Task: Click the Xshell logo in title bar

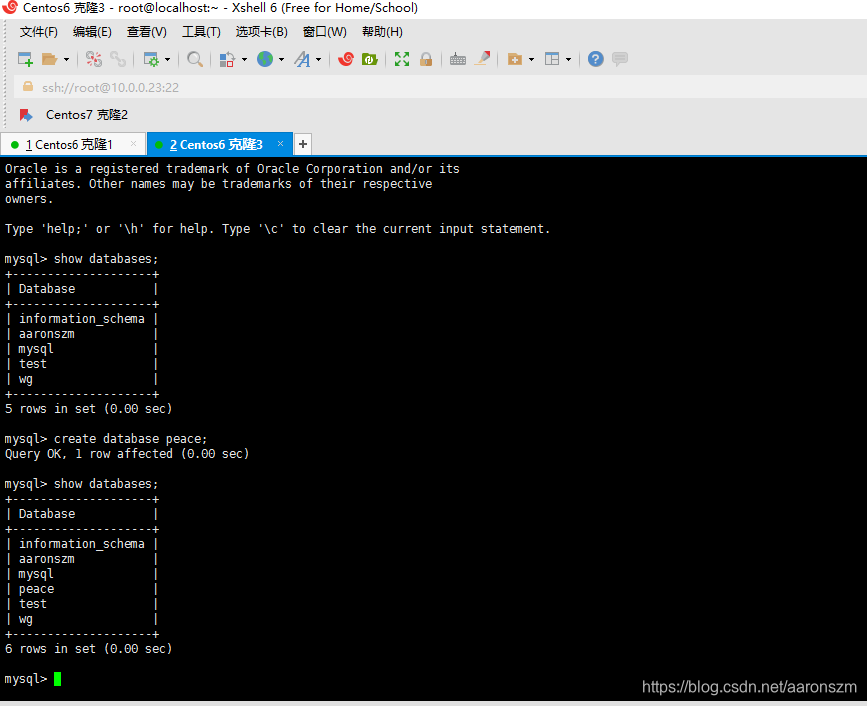Action: click(x=10, y=8)
